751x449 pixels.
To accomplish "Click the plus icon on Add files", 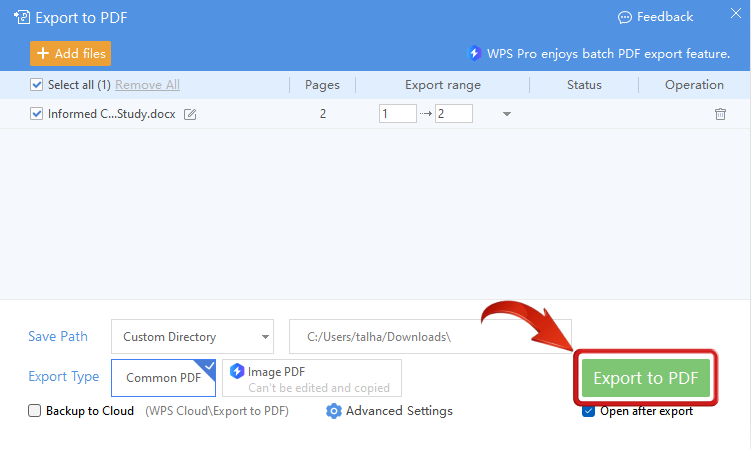I will 43,53.
